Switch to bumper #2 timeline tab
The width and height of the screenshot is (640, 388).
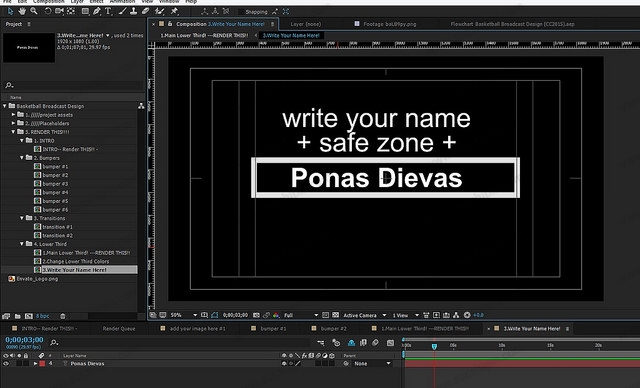[x=333, y=328]
